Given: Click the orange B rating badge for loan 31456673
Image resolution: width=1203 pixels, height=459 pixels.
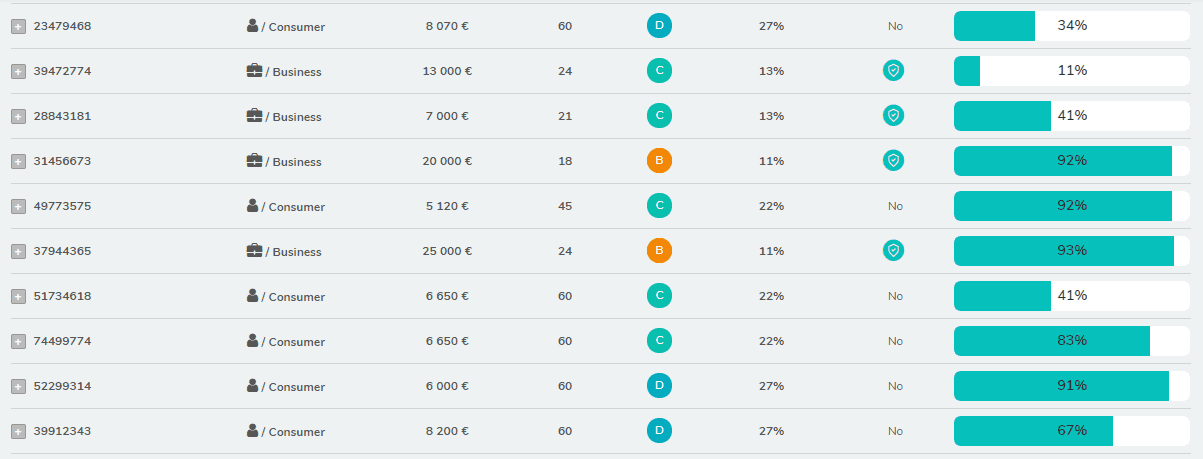Looking at the screenshot, I should click(659, 160).
